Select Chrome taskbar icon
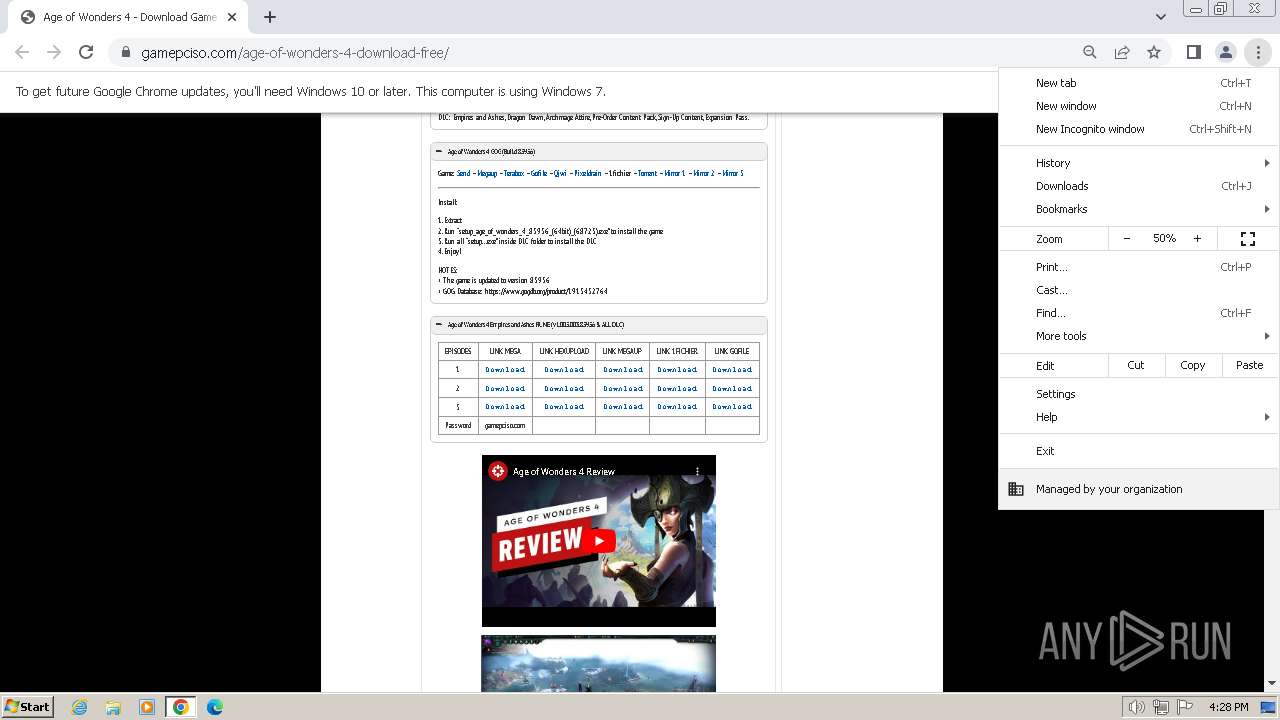The image size is (1280, 720). pos(181,707)
